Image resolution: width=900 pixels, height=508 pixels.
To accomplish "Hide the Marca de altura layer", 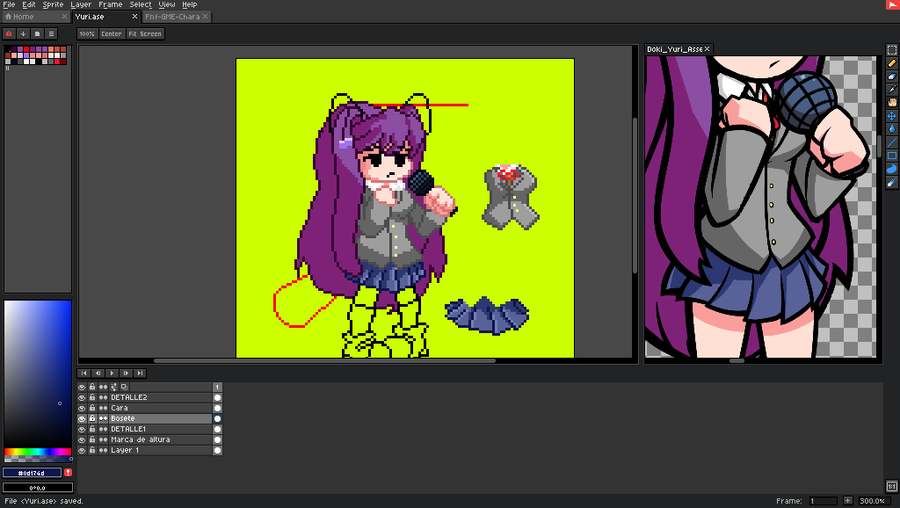I will coord(82,440).
